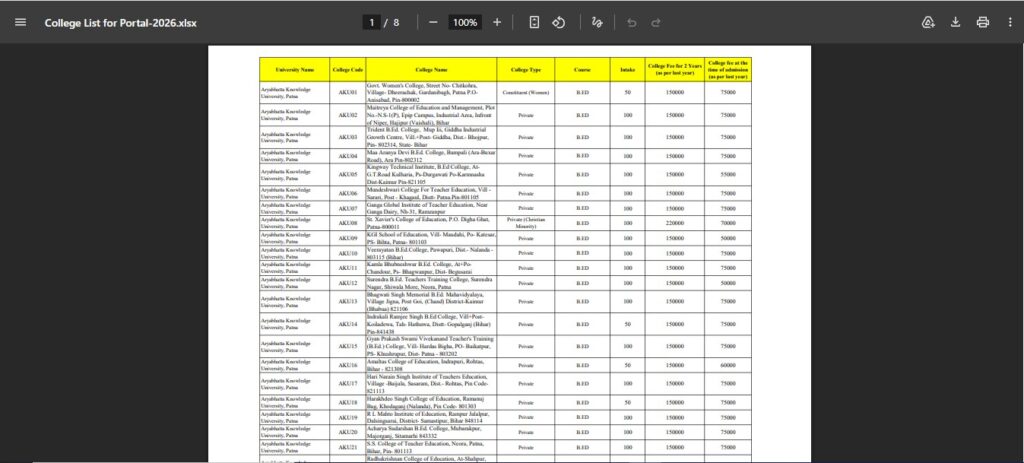Viewport: 1024px width, 463px height.
Task: Click college code AKU10
Action: 347,253
